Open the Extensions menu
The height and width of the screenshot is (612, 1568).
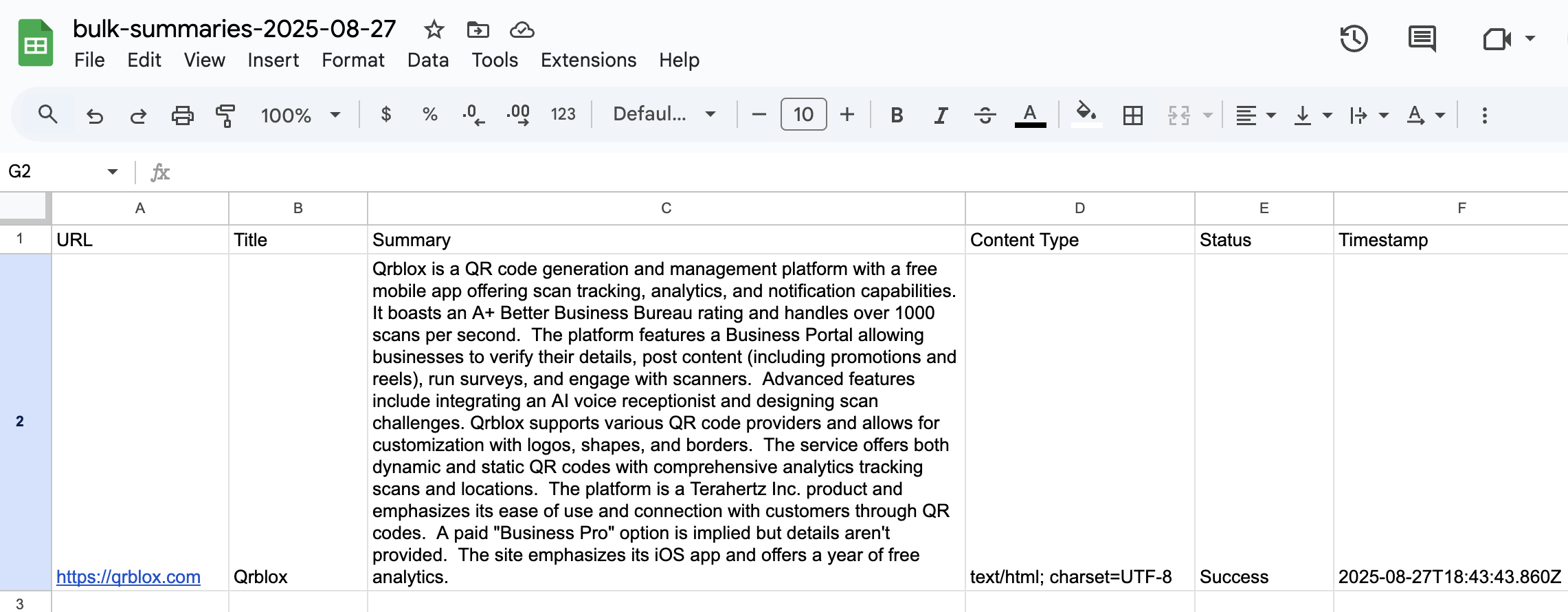pyautogui.click(x=588, y=61)
